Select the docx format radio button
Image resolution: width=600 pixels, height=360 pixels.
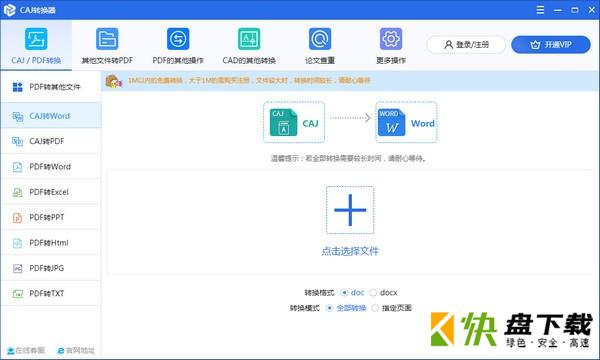[x=373, y=293]
